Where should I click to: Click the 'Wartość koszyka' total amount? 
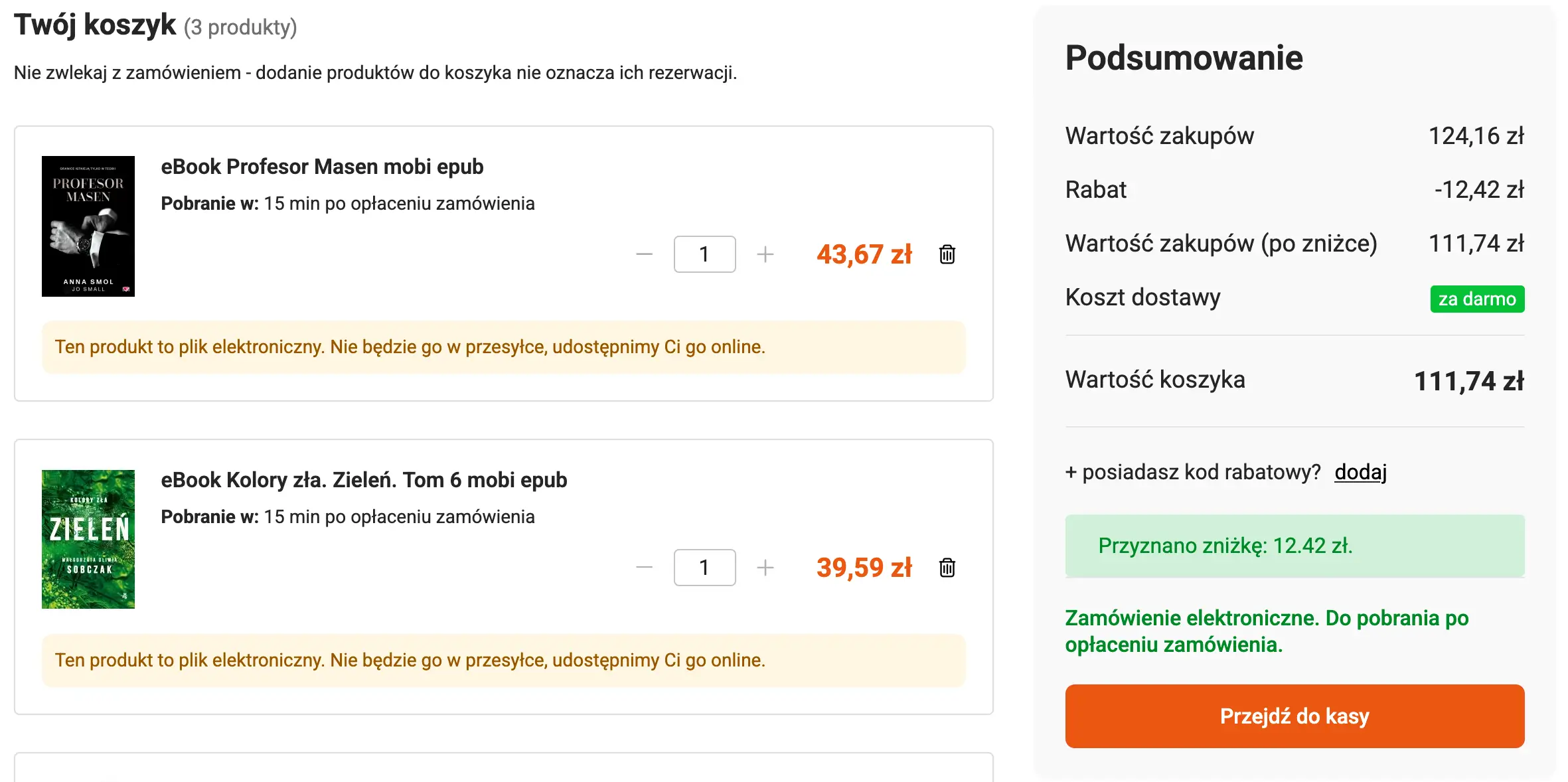(x=1468, y=380)
